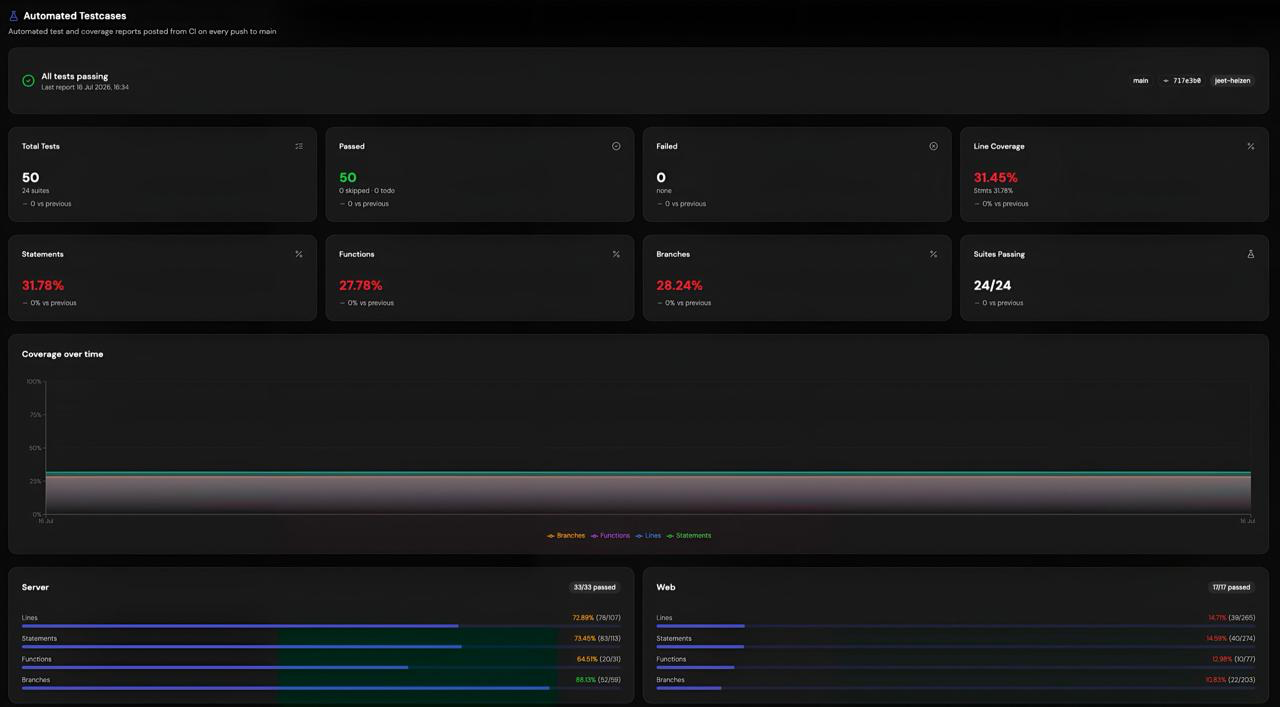Click the 24/24 Suites Passing value
This screenshot has height=707, width=1280.
click(x=992, y=285)
